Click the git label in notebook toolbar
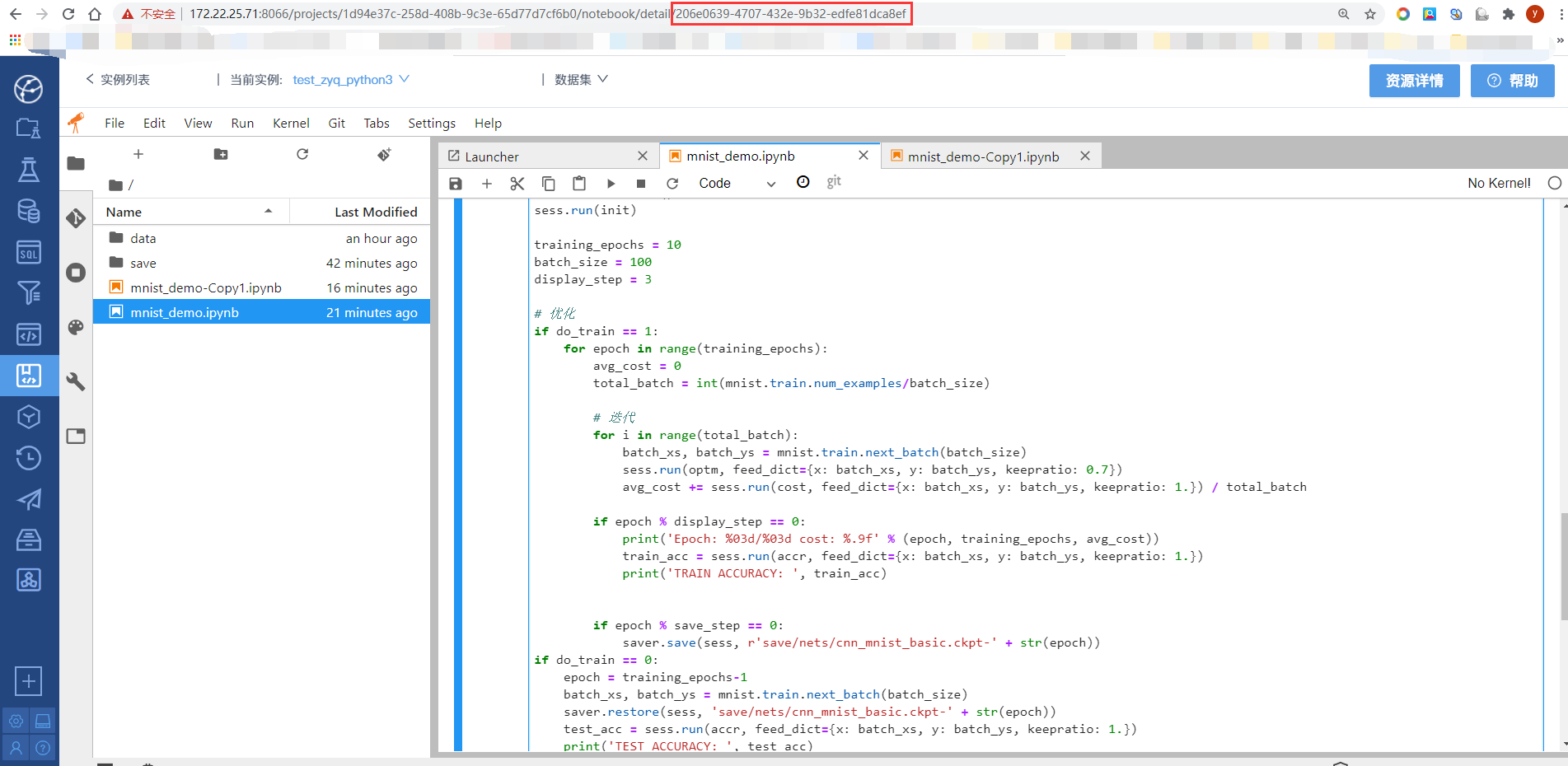 click(x=834, y=181)
